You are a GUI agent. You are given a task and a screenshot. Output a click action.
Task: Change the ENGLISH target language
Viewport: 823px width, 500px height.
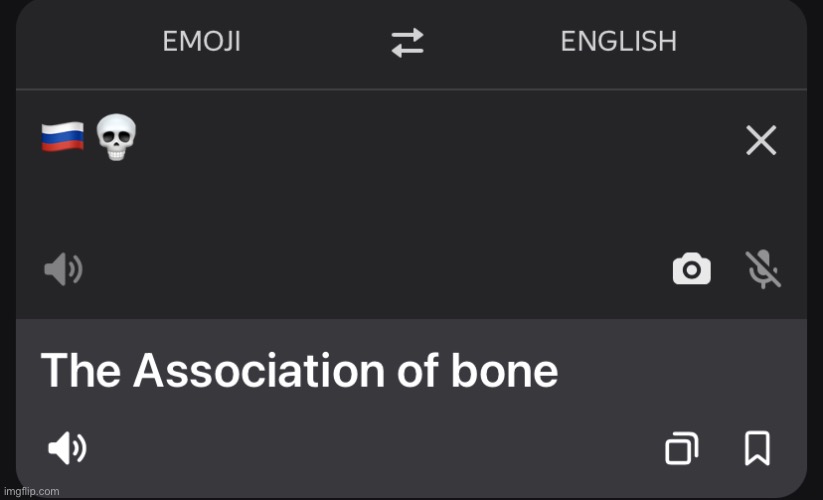pos(618,41)
